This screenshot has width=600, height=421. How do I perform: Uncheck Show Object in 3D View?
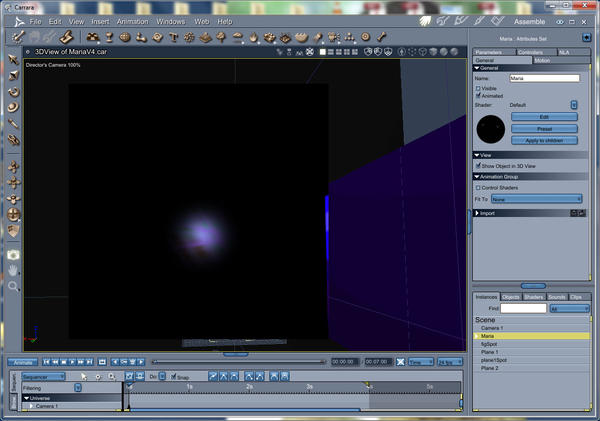pyautogui.click(x=478, y=165)
